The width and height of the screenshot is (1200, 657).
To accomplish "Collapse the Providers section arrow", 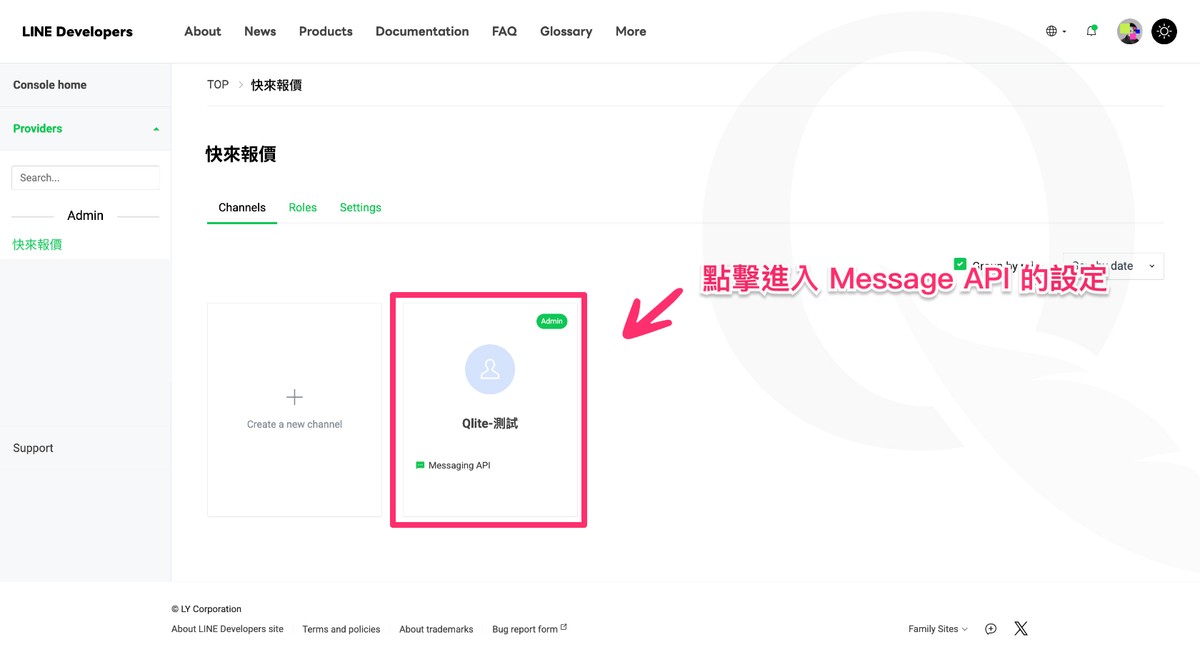I will tap(155, 129).
